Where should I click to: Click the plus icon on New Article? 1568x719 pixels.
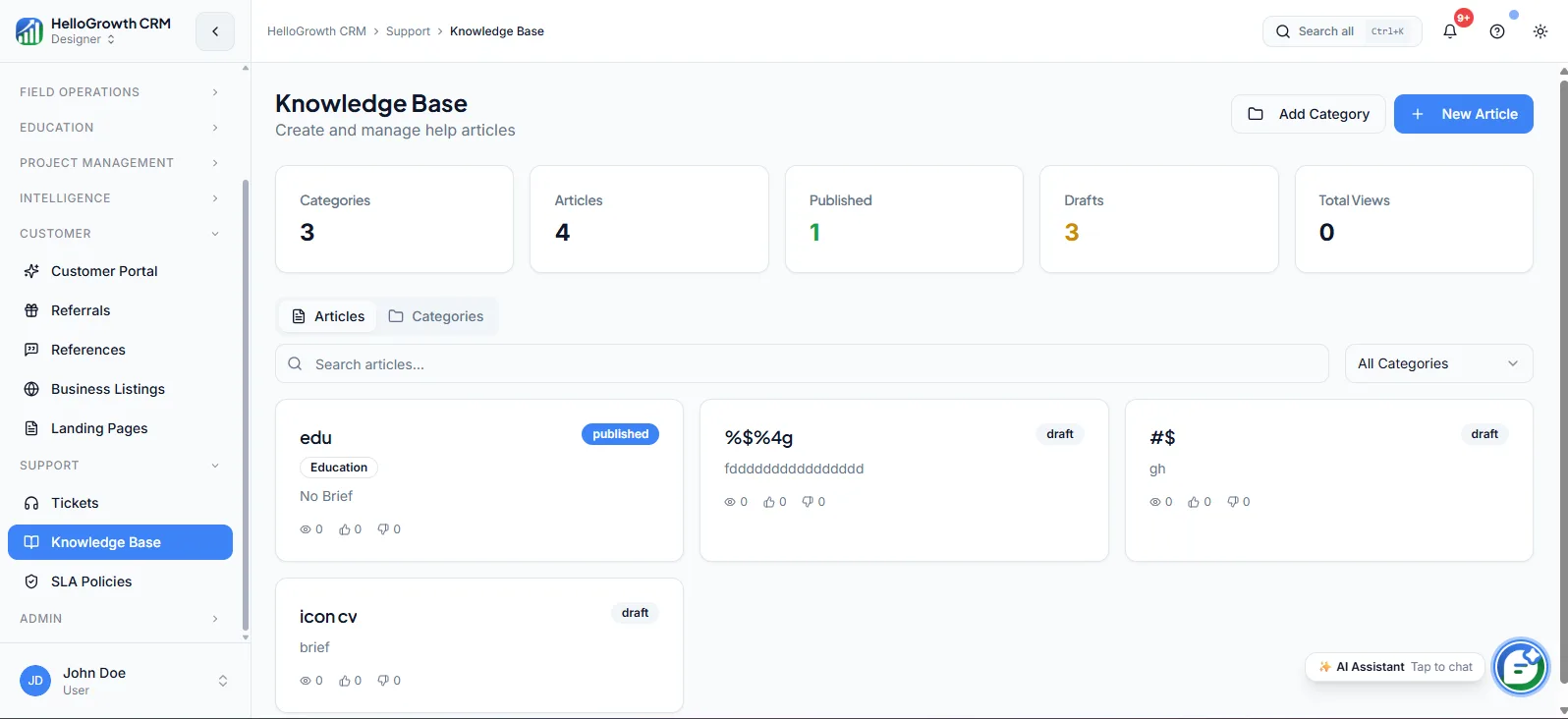coord(1418,114)
